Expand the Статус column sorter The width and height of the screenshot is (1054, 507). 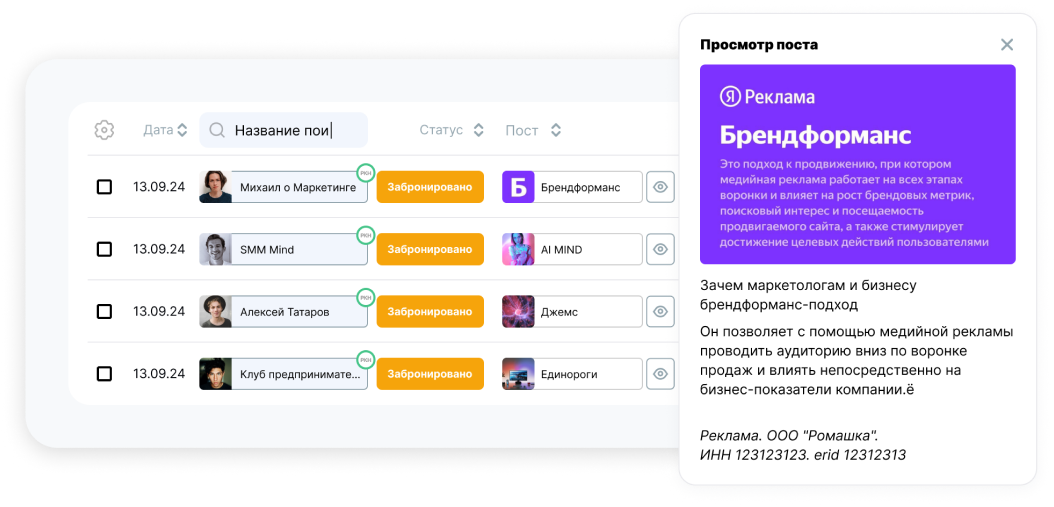[x=478, y=130]
